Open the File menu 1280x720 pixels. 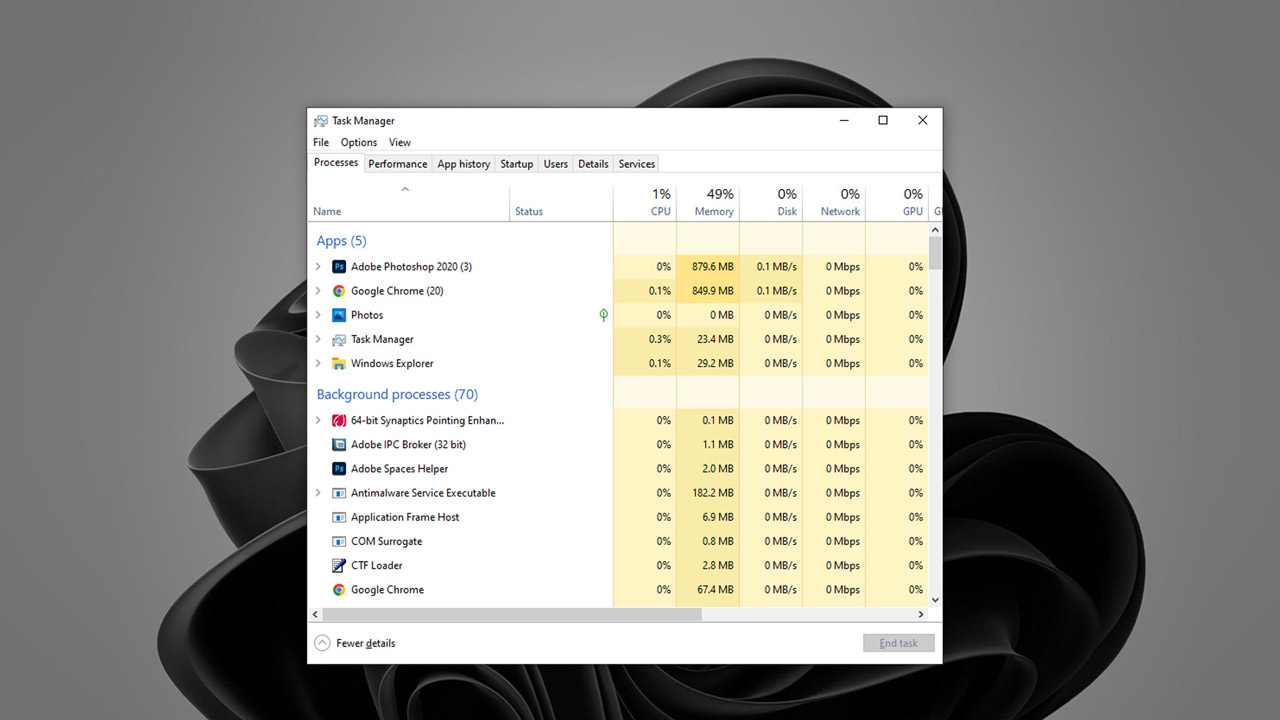click(321, 142)
